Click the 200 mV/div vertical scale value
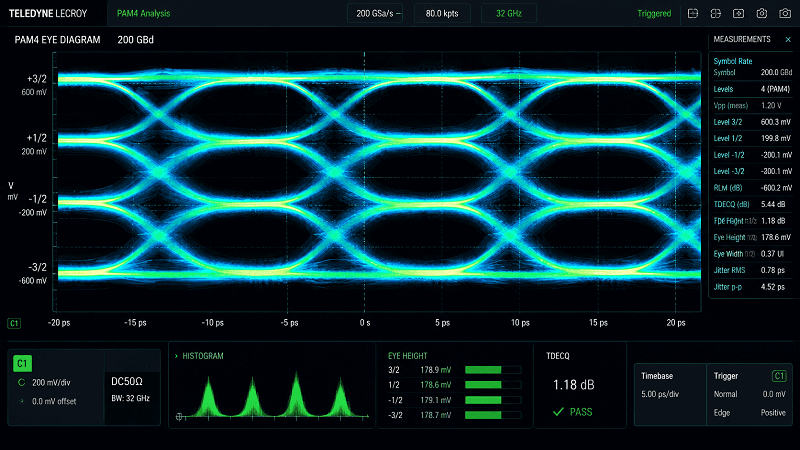Screen dimensions: 800x450 pos(51,383)
